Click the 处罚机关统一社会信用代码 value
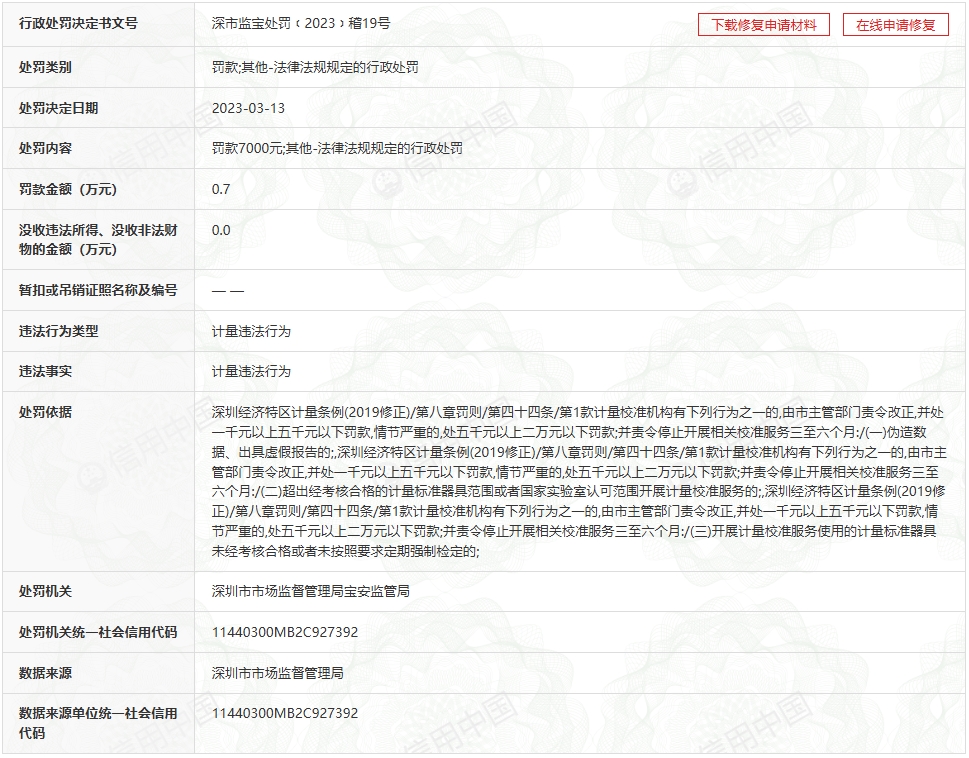 pyautogui.click(x=284, y=632)
